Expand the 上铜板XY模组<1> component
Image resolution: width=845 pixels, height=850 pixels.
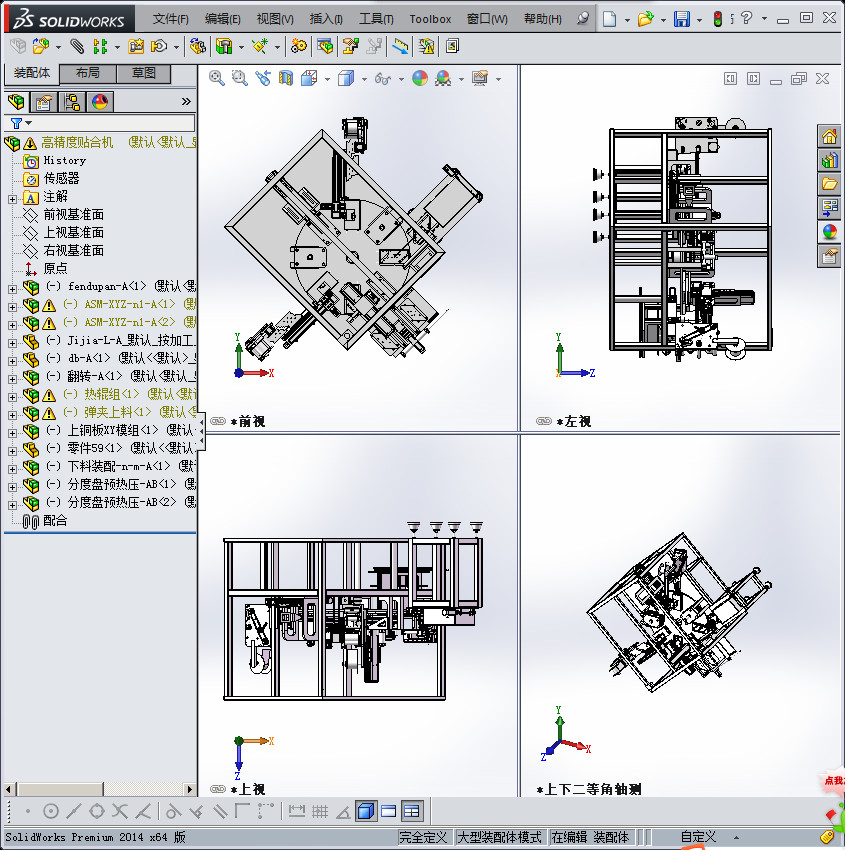(x=12, y=433)
